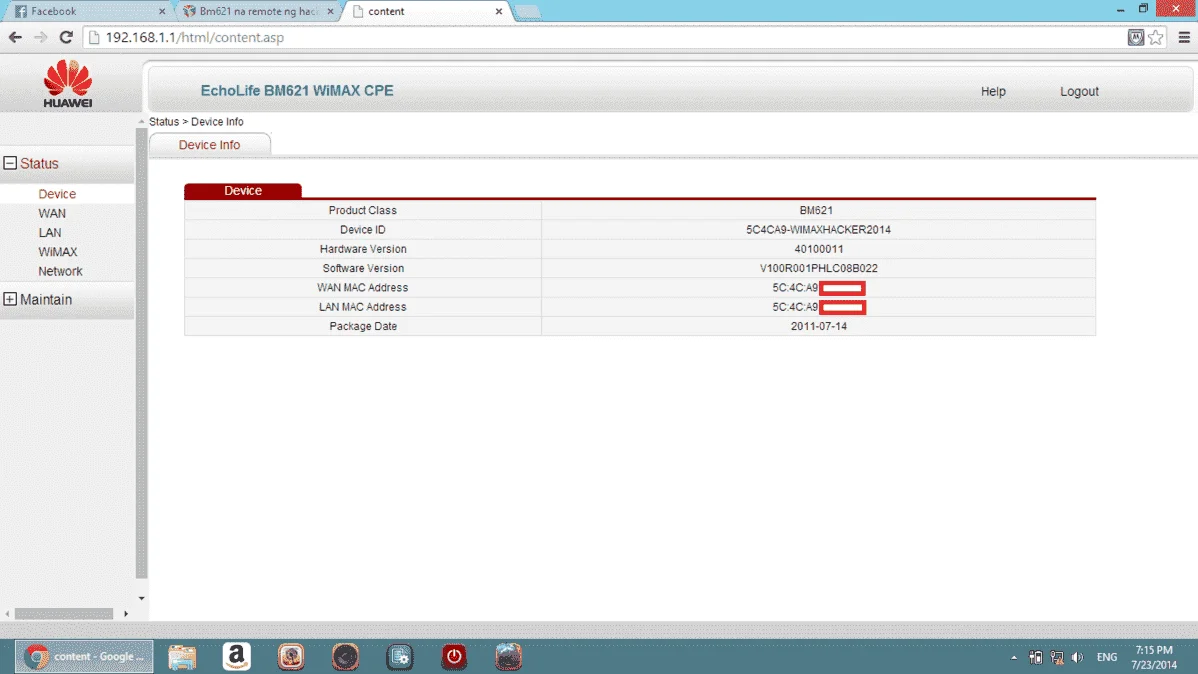
Task: Click the last pinned taskbar app icon
Action: click(508, 656)
